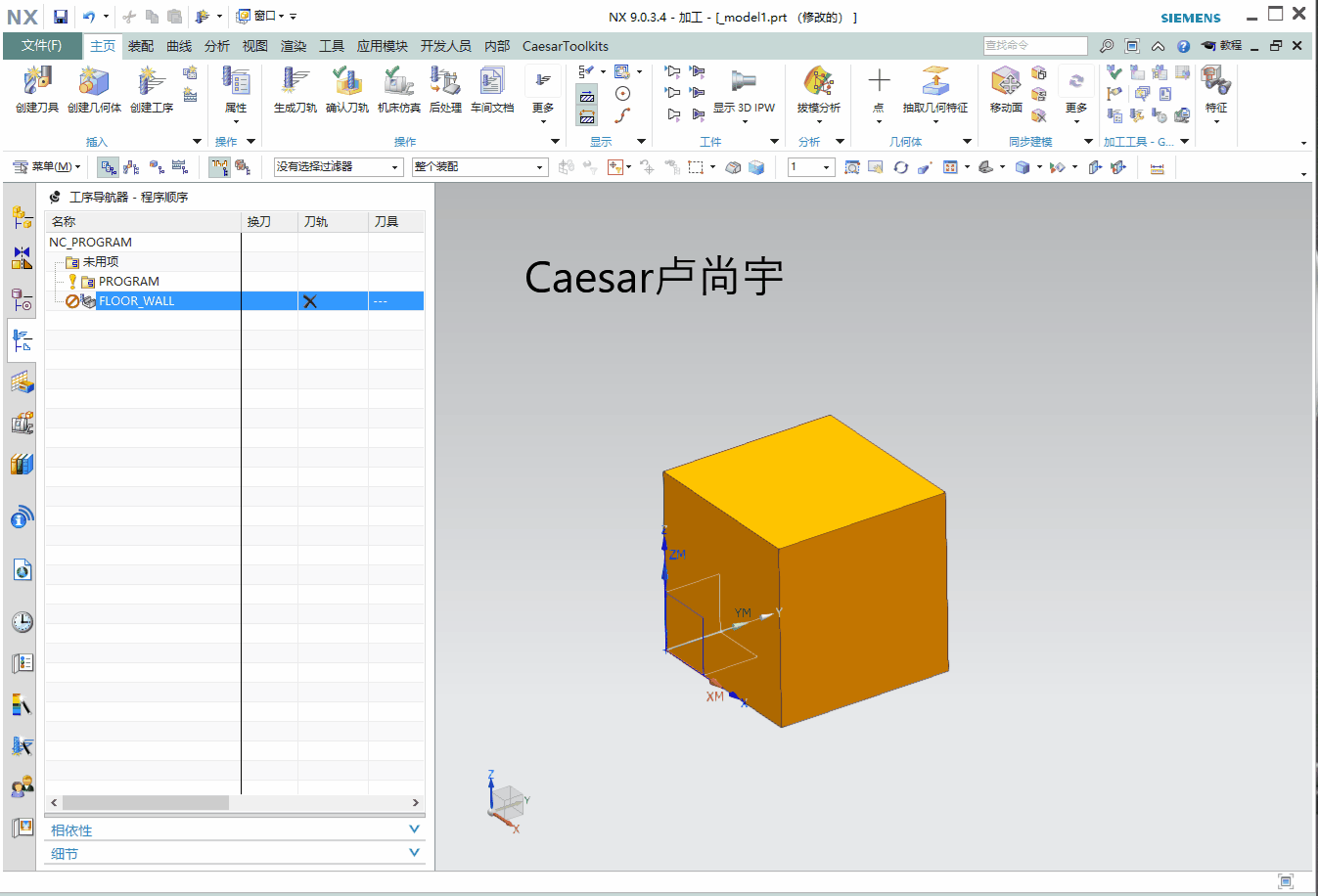The height and width of the screenshot is (896, 1318).
Task: Click the 点 (Point) button
Action: 879,94
